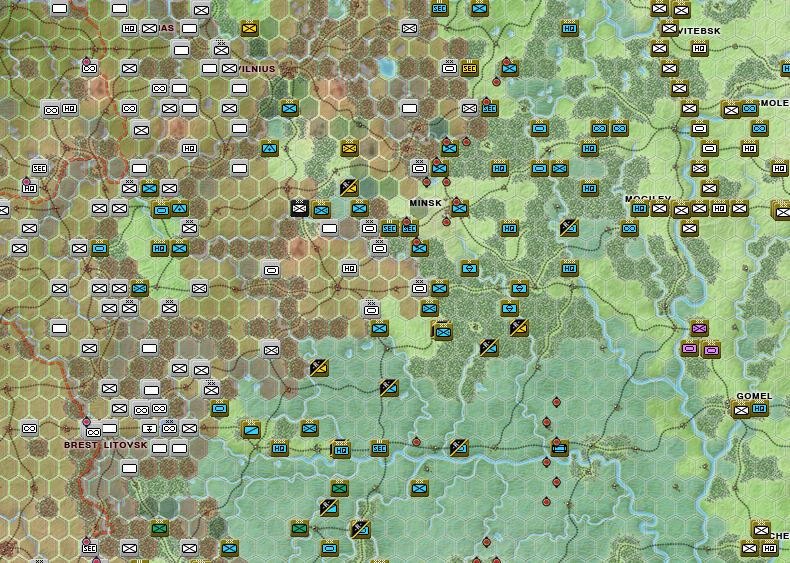Select blue mountain counter south of Vilnius
Viewport: 790px width, 563px height.
pyautogui.click(x=270, y=148)
